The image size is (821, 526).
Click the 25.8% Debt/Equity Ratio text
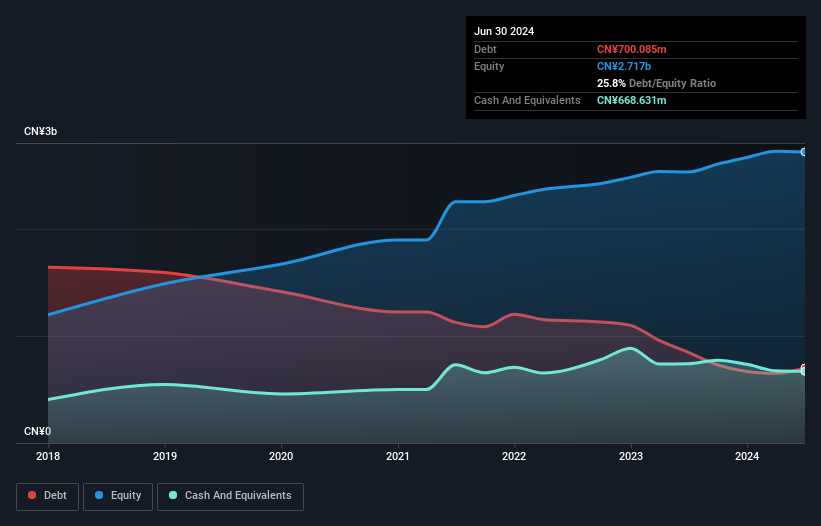click(656, 83)
